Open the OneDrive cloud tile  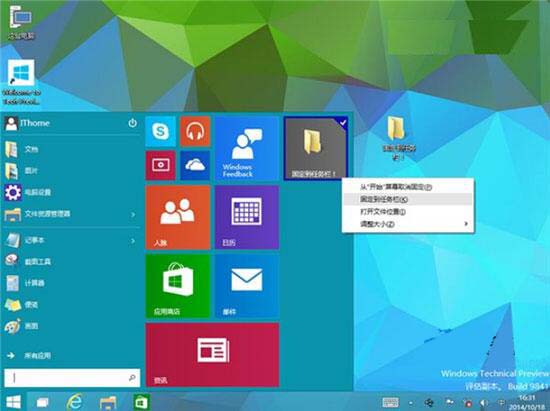pos(195,165)
